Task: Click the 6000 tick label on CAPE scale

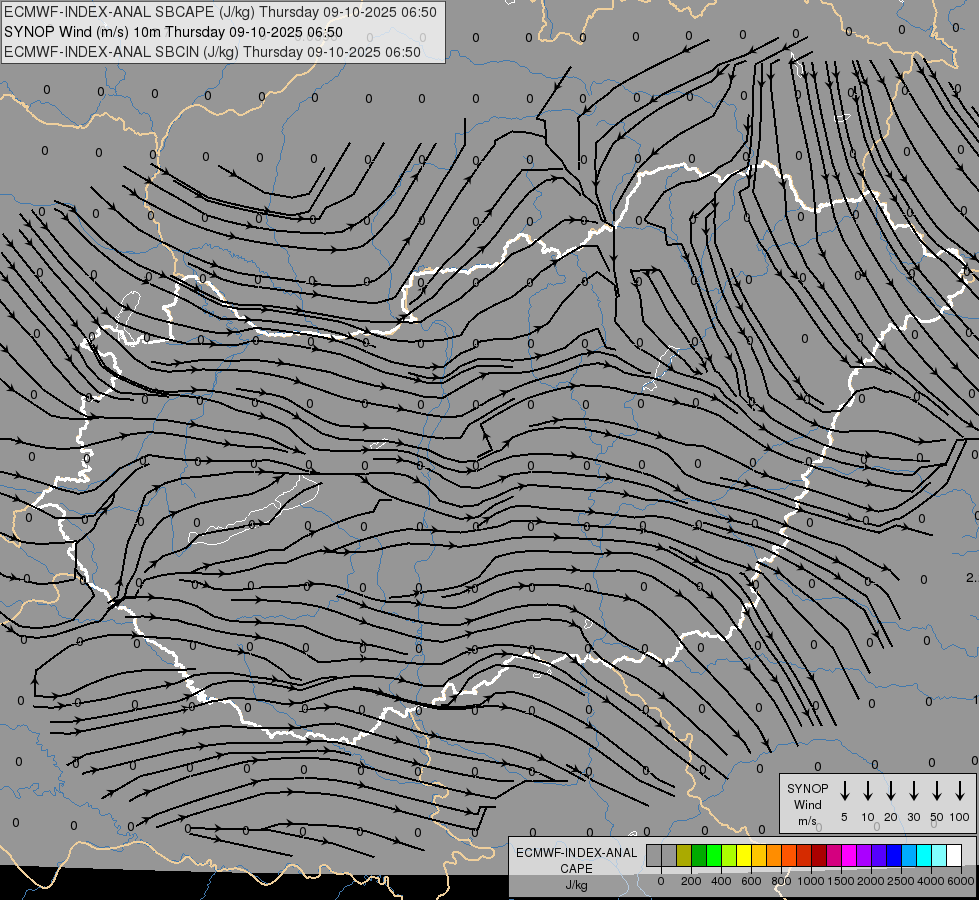Action: (x=960, y=881)
